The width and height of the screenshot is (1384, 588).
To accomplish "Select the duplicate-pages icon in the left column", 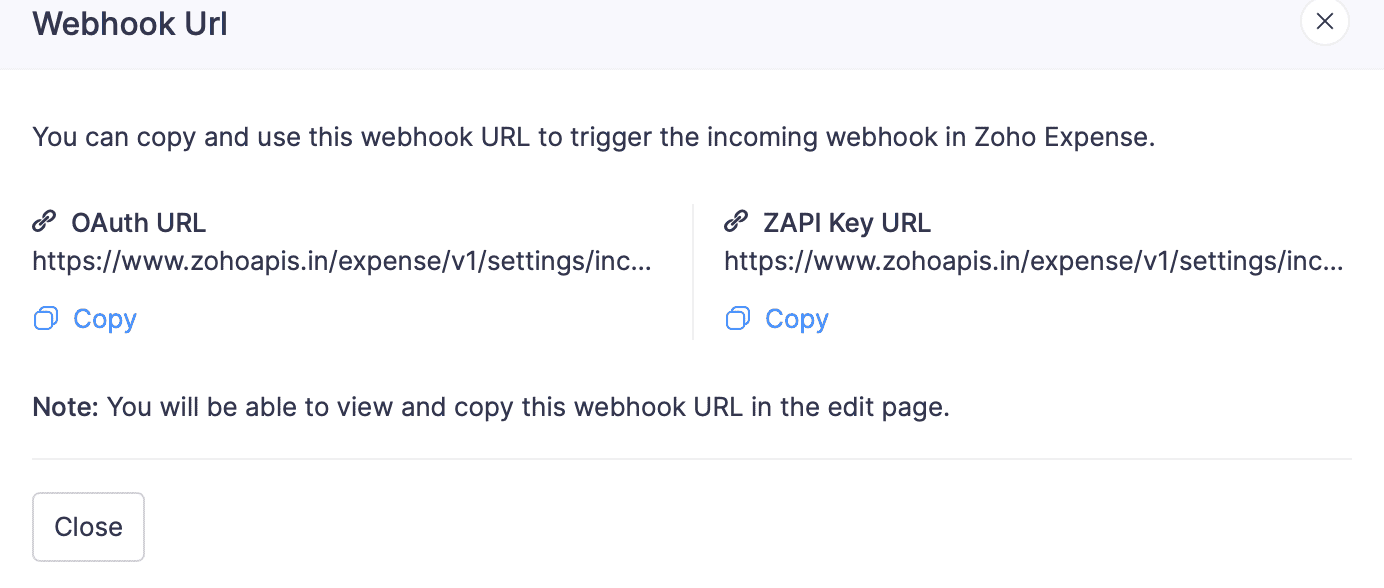I will point(45,317).
